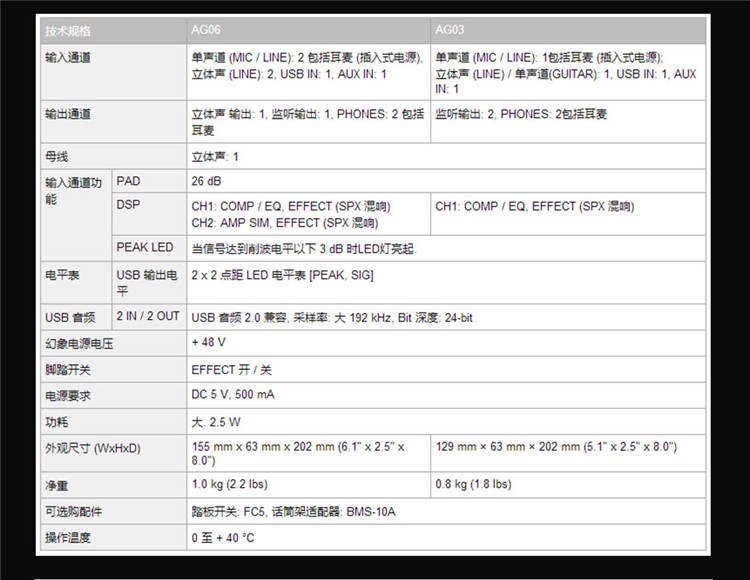This screenshot has width=750, height=580.
Task: Click the 当信号达到削波电平以下 3 dB description
Action: (304, 249)
